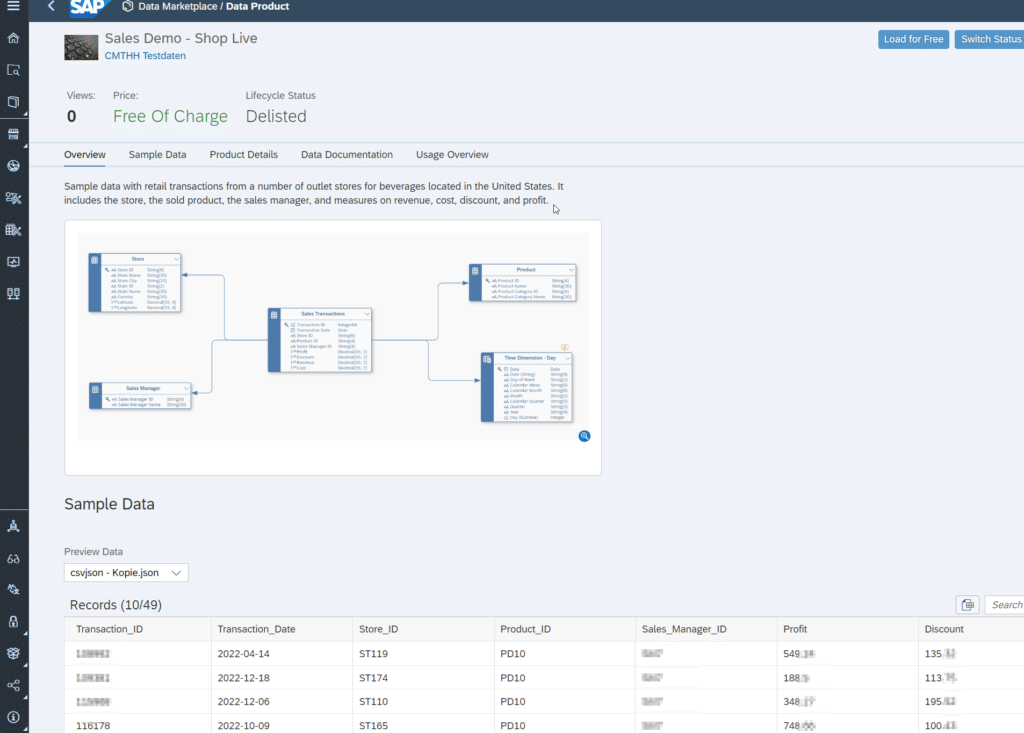This screenshot has width=1024, height=733.
Task: Open the Space Management sidebar icon
Action: tap(13, 526)
